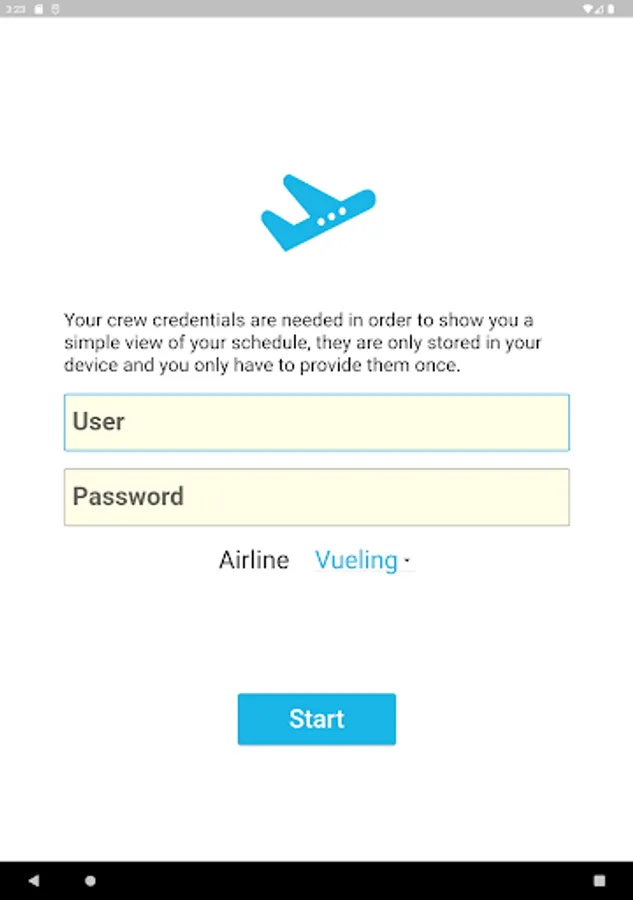
Task: Tap the word Start on the blue button
Action: point(316,719)
